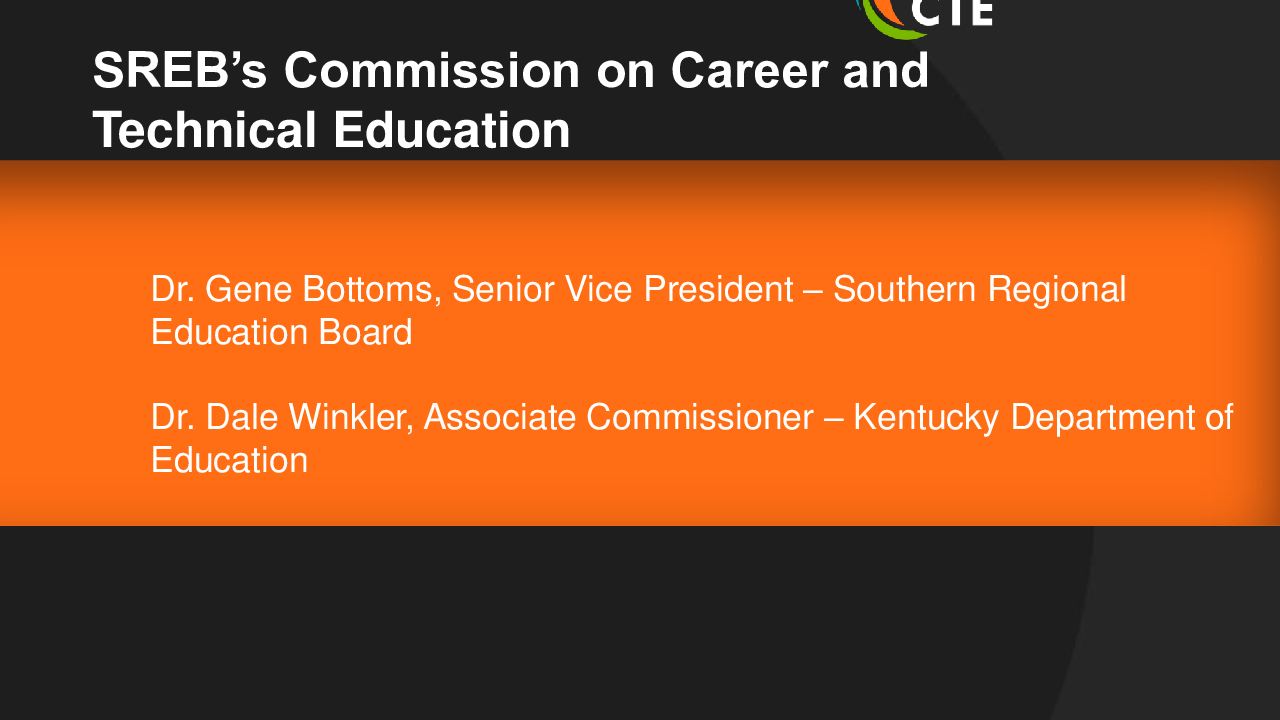This screenshot has width=1280, height=720.
Task: Click the dash after Senior Vice President
Action: click(x=813, y=292)
